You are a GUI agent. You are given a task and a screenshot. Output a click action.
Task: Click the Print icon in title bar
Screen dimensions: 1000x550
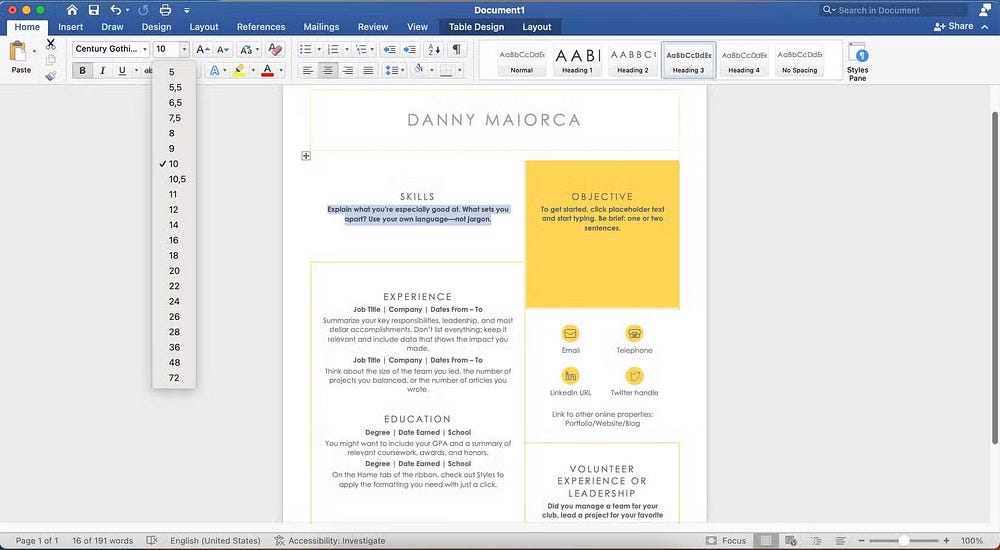165,10
